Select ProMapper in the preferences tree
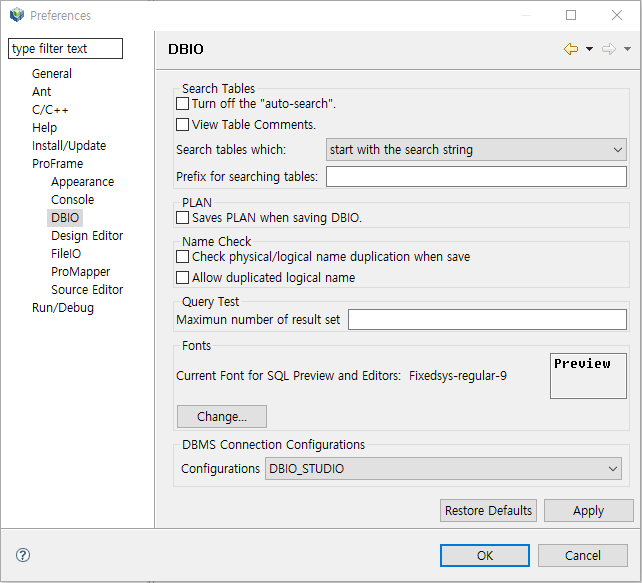The image size is (642, 583). [x=80, y=272]
